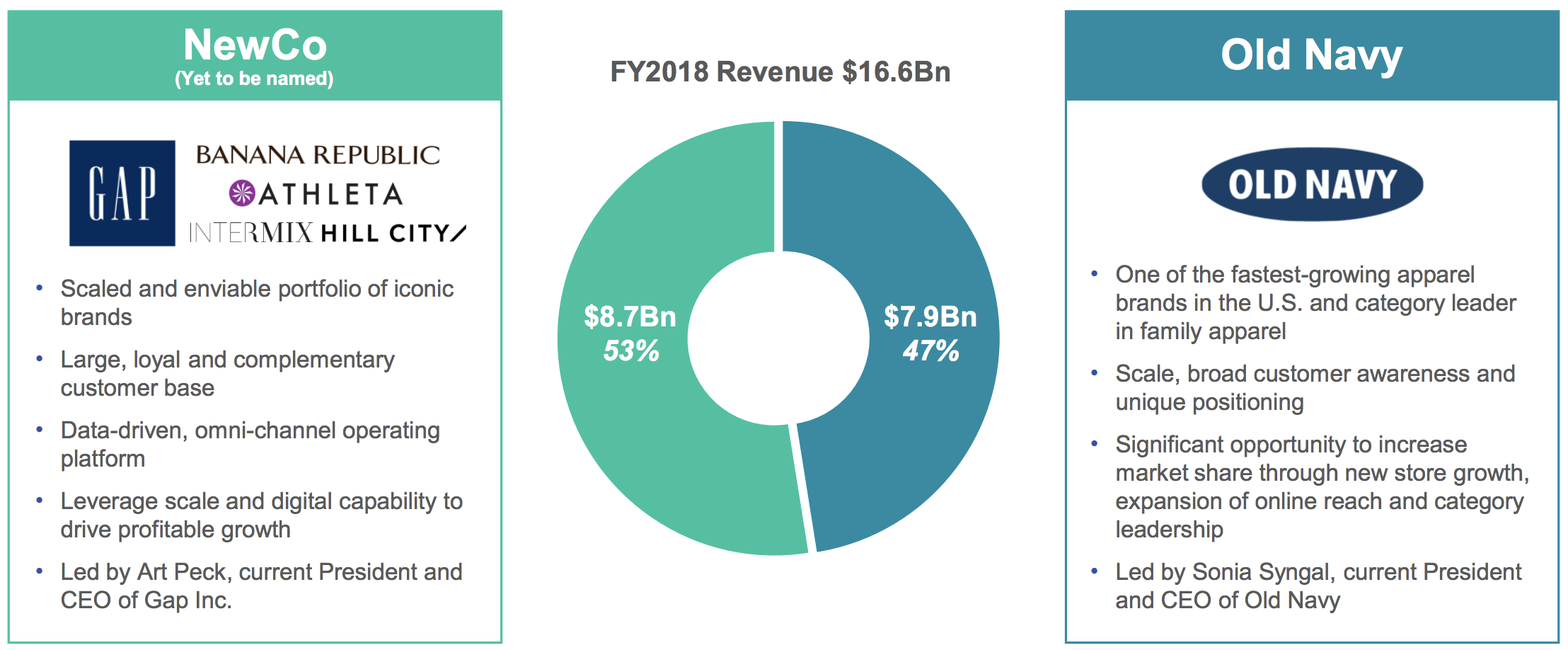Select 'Significant opportunity to increase market share' bullet
The image size is (1568, 650).
click(1322, 486)
